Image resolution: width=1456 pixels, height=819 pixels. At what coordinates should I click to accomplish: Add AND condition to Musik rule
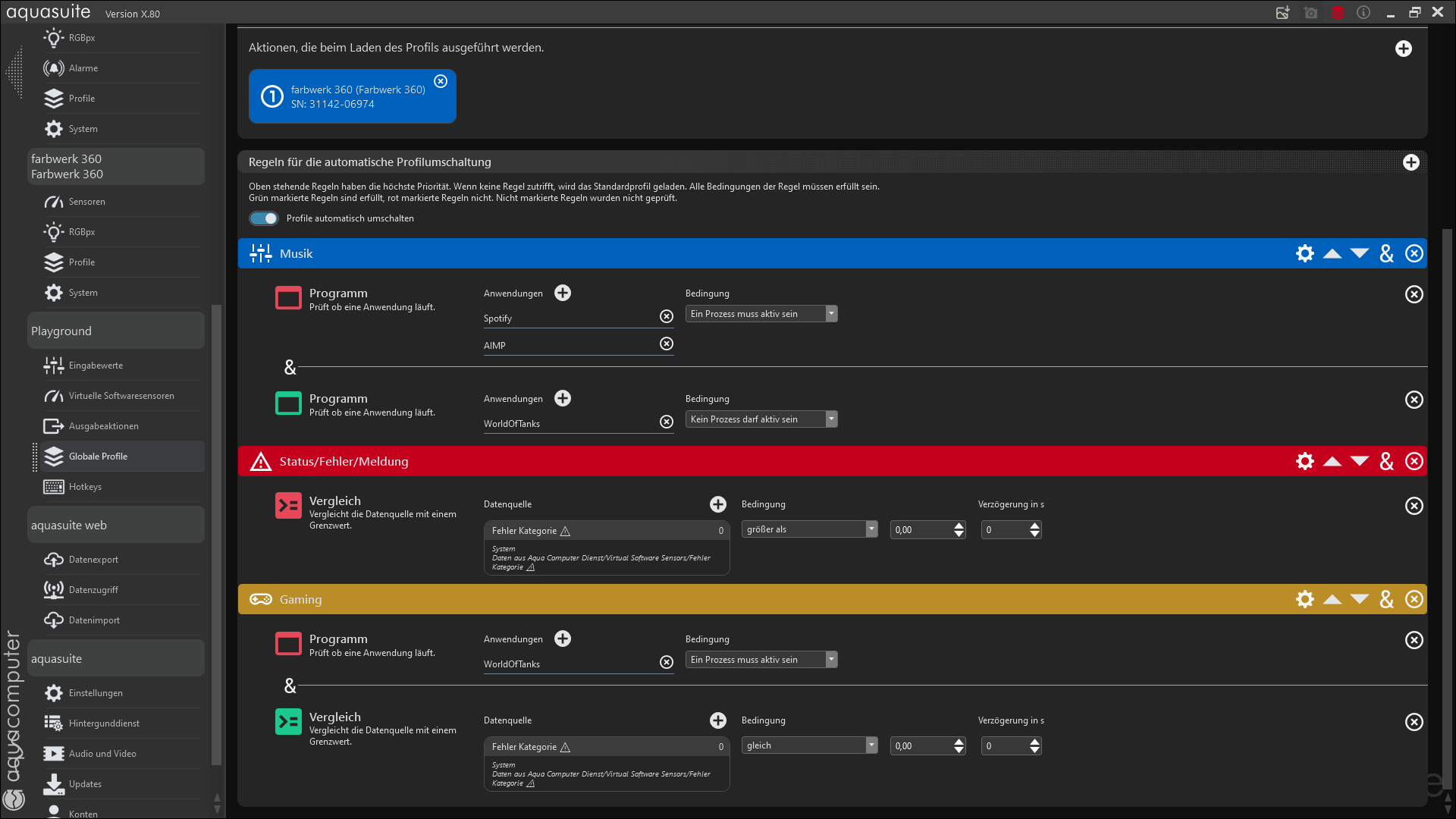point(1386,253)
